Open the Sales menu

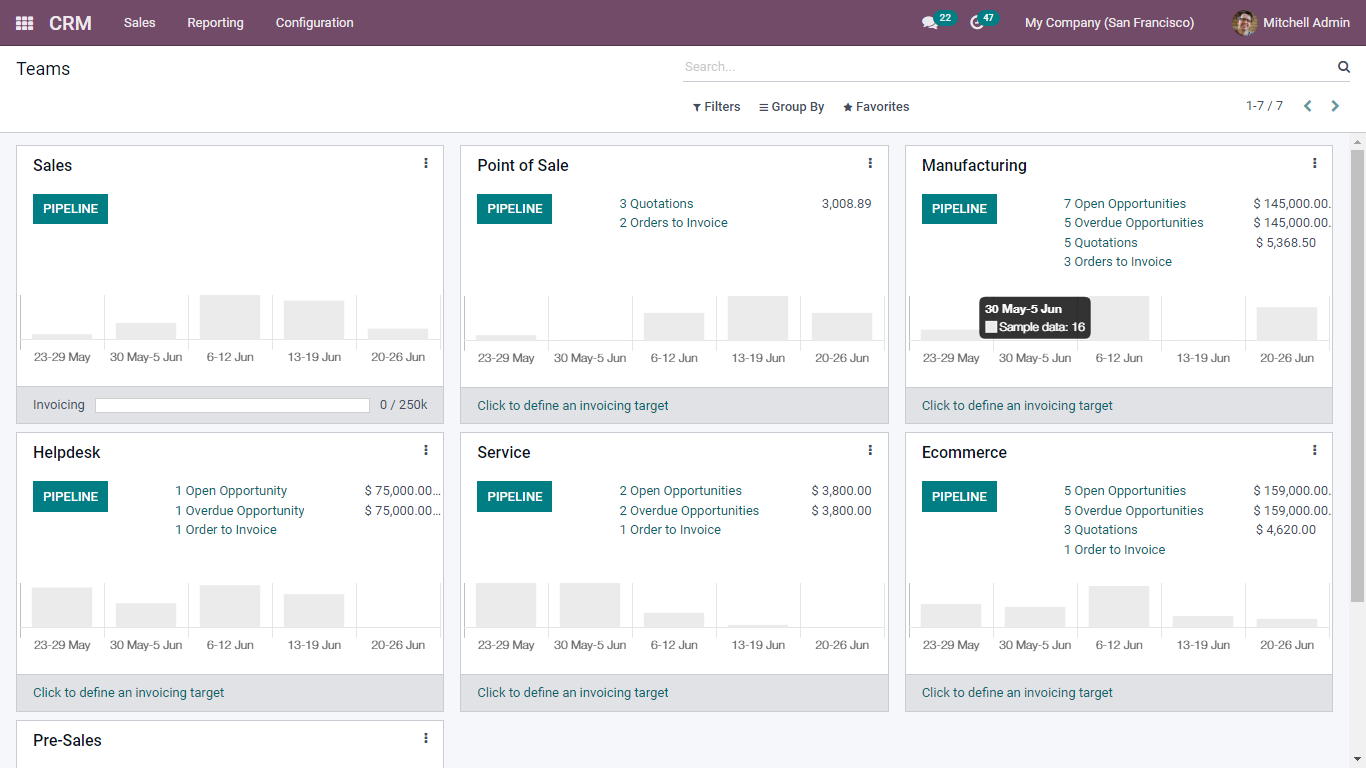tap(140, 23)
